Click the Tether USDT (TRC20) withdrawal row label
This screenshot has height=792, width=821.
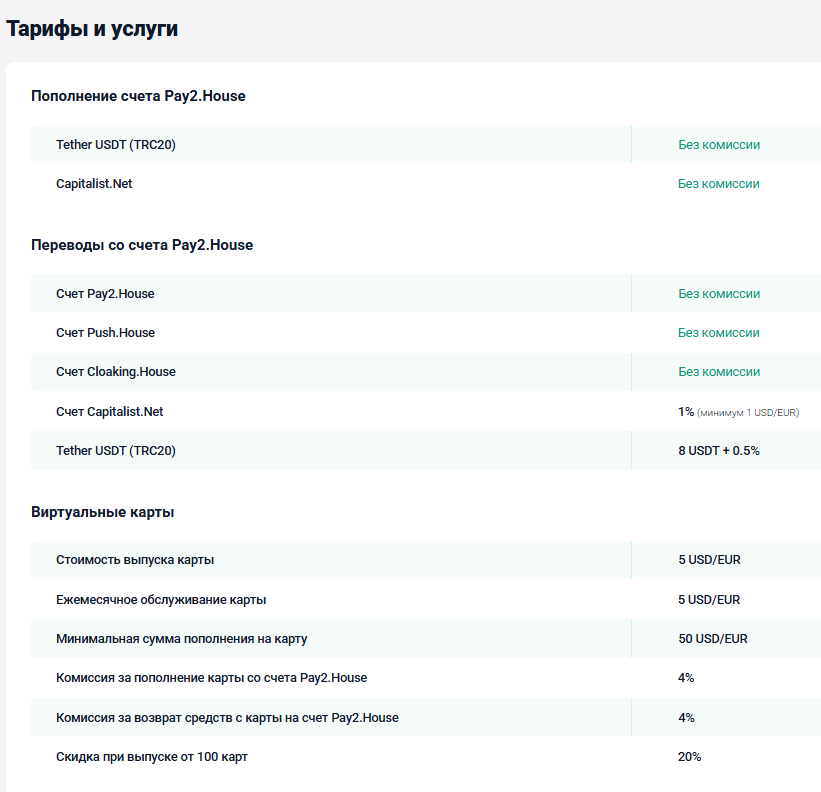coord(116,451)
